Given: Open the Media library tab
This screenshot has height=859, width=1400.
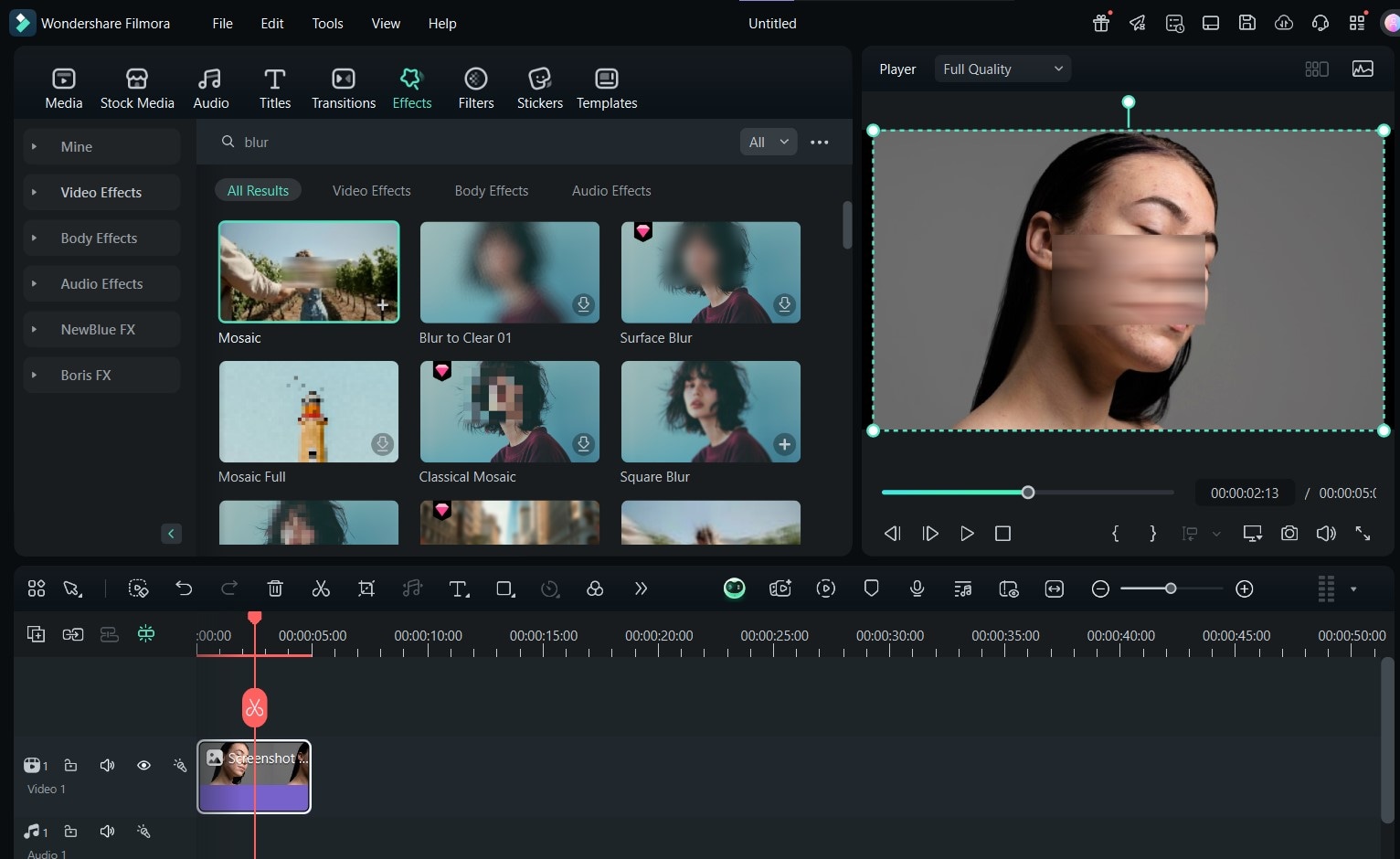Looking at the screenshot, I should (x=64, y=89).
